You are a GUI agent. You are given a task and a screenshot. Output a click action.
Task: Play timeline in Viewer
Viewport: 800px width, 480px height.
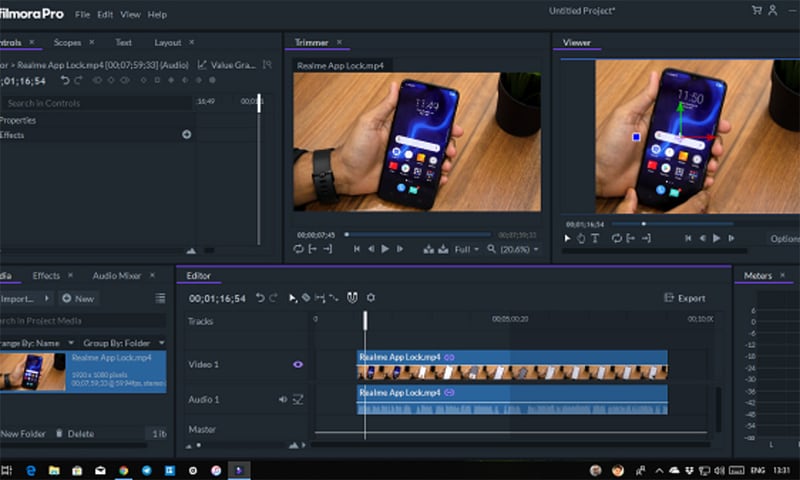pos(716,238)
